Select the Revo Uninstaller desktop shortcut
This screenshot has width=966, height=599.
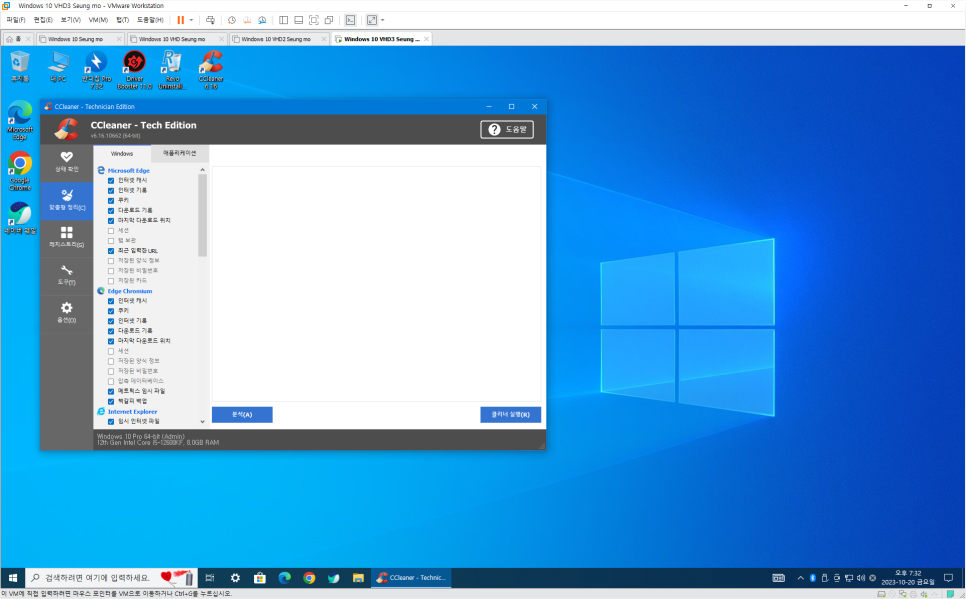pyautogui.click(x=172, y=70)
